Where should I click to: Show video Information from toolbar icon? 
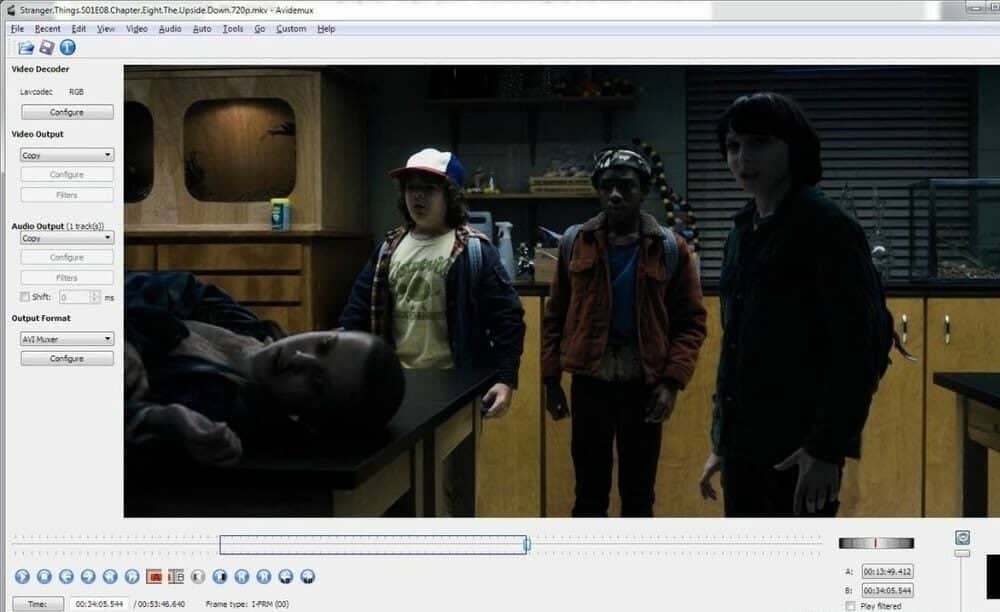[x=68, y=47]
